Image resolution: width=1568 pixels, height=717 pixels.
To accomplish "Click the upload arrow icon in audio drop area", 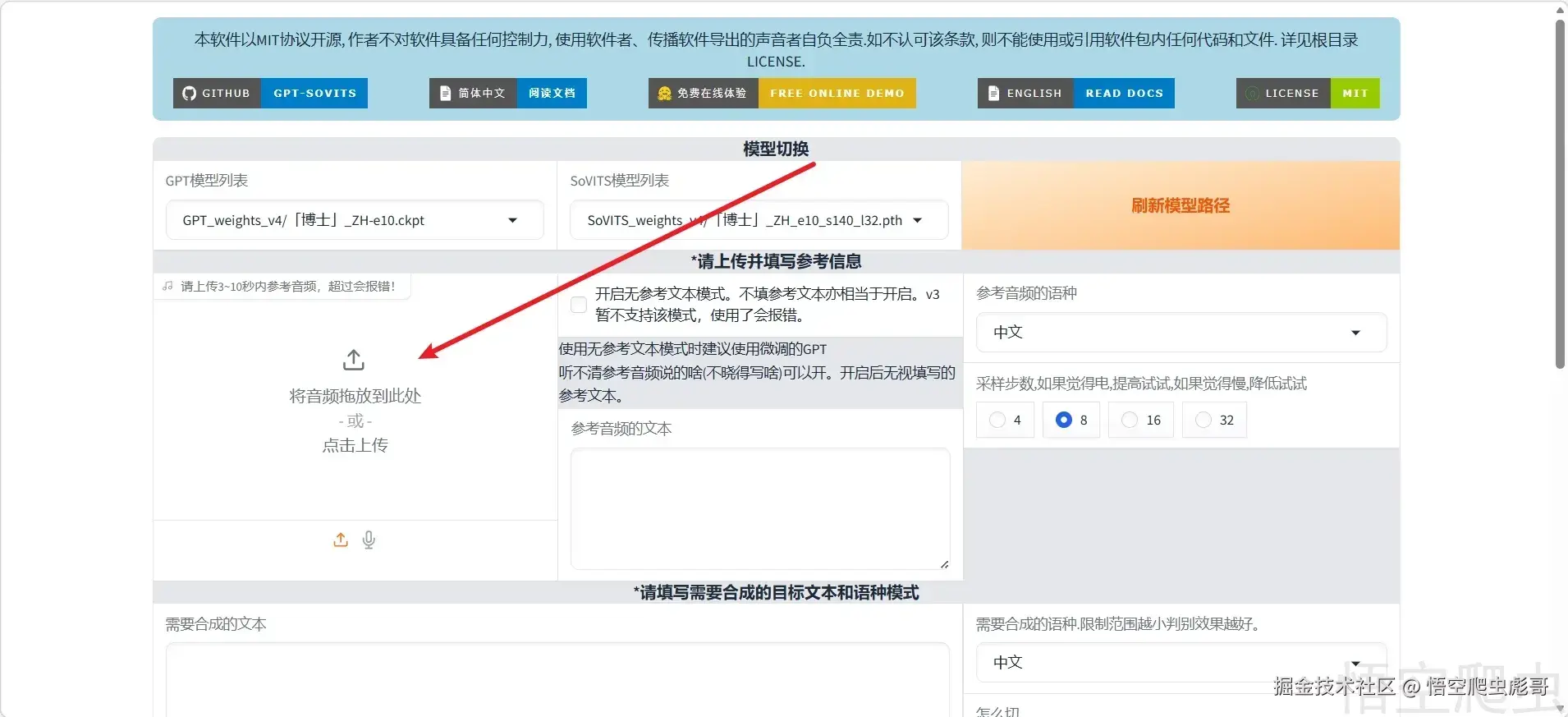I will pos(354,360).
